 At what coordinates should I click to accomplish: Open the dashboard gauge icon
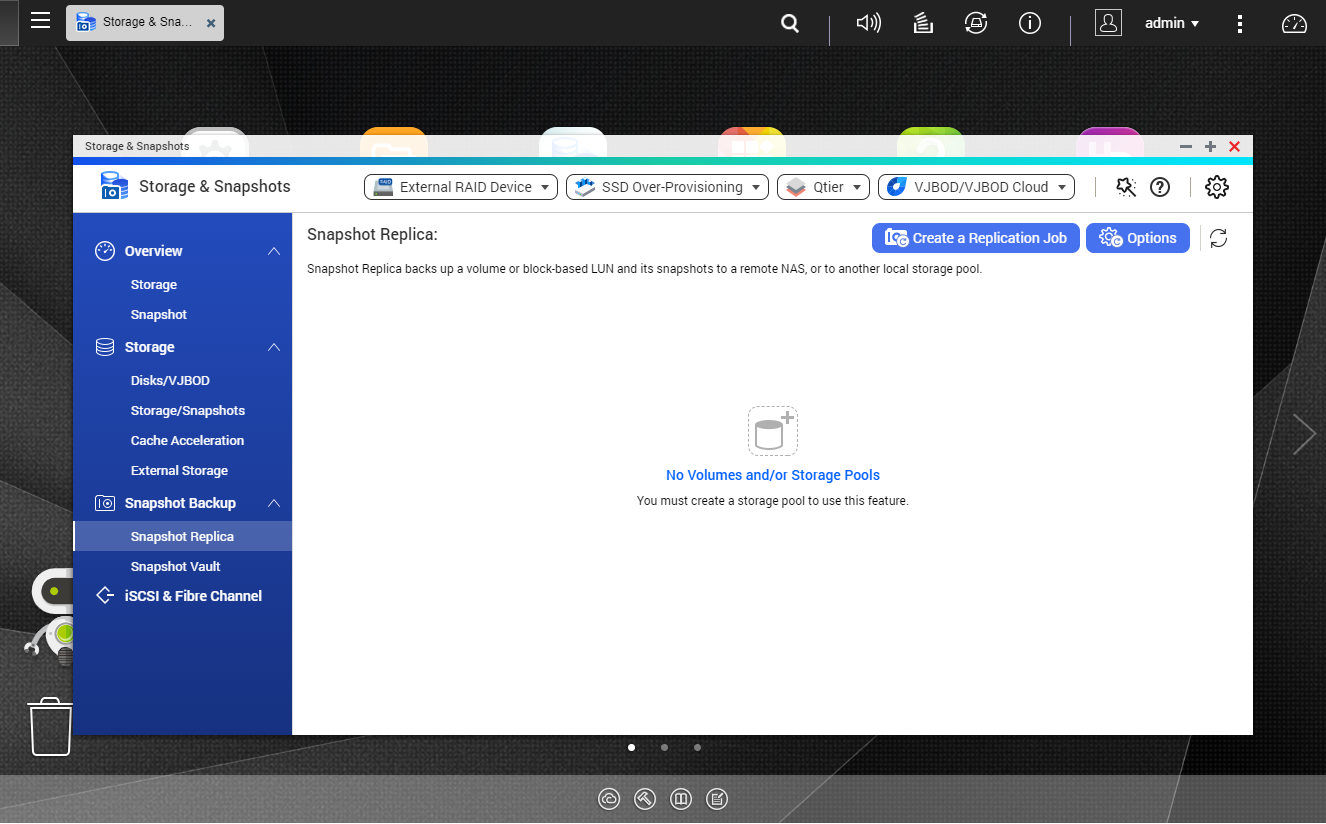(x=1294, y=23)
